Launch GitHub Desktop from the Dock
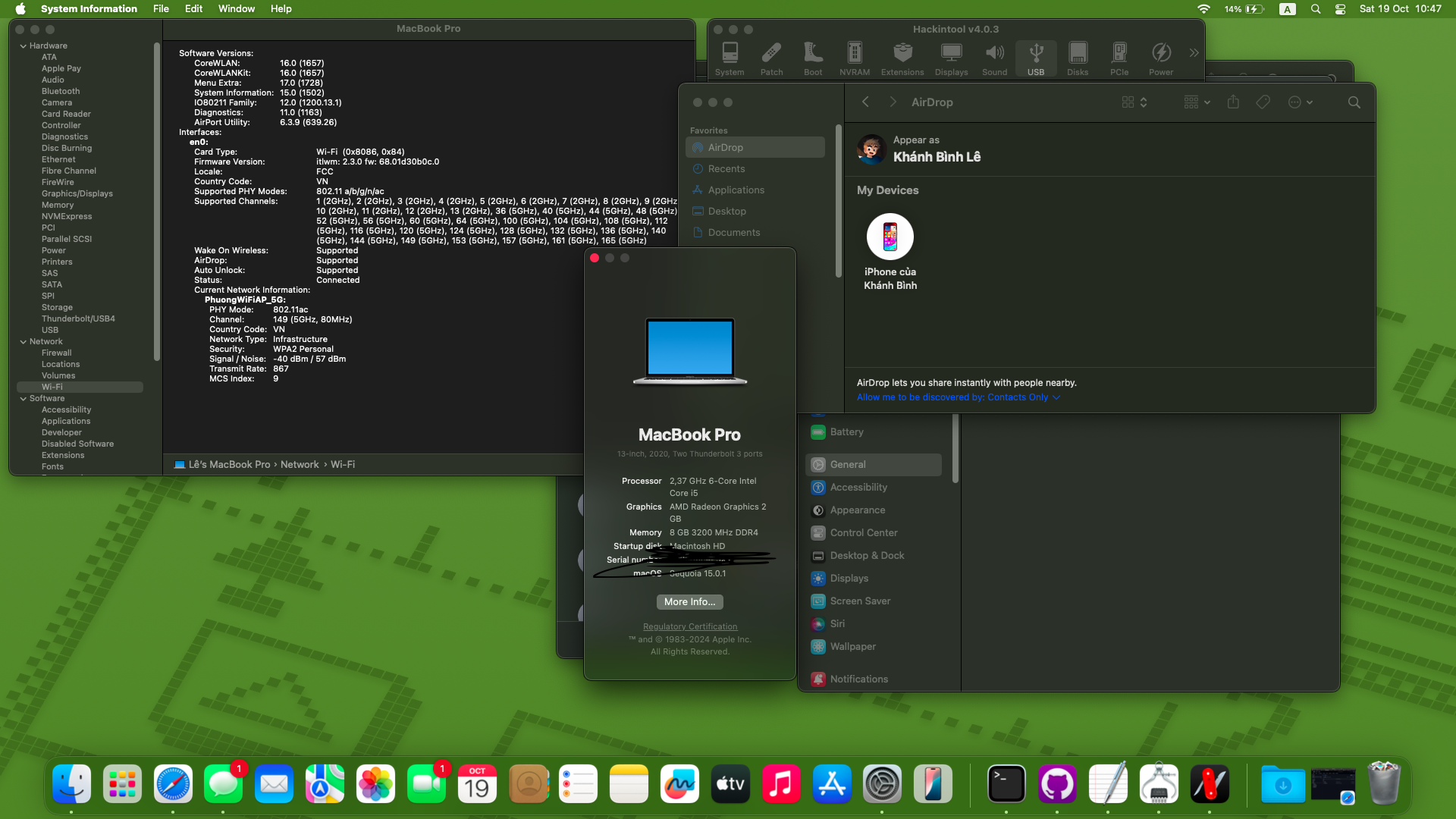Image resolution: width=1456 pixels, height=819 pixels. [1057, 783]
